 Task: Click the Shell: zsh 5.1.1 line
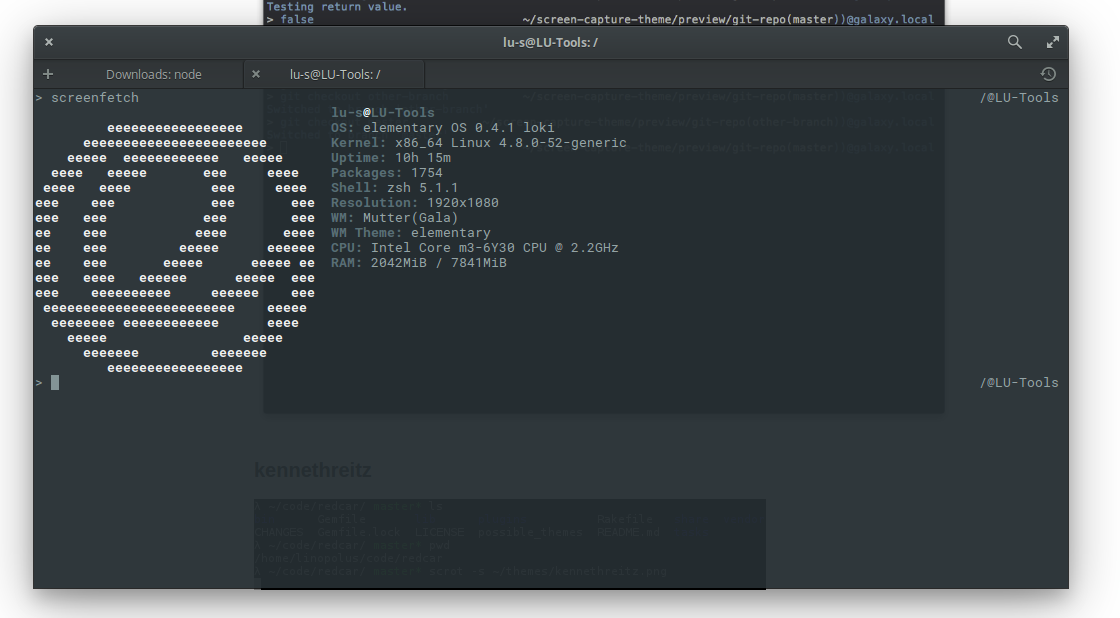coord(394,188)
